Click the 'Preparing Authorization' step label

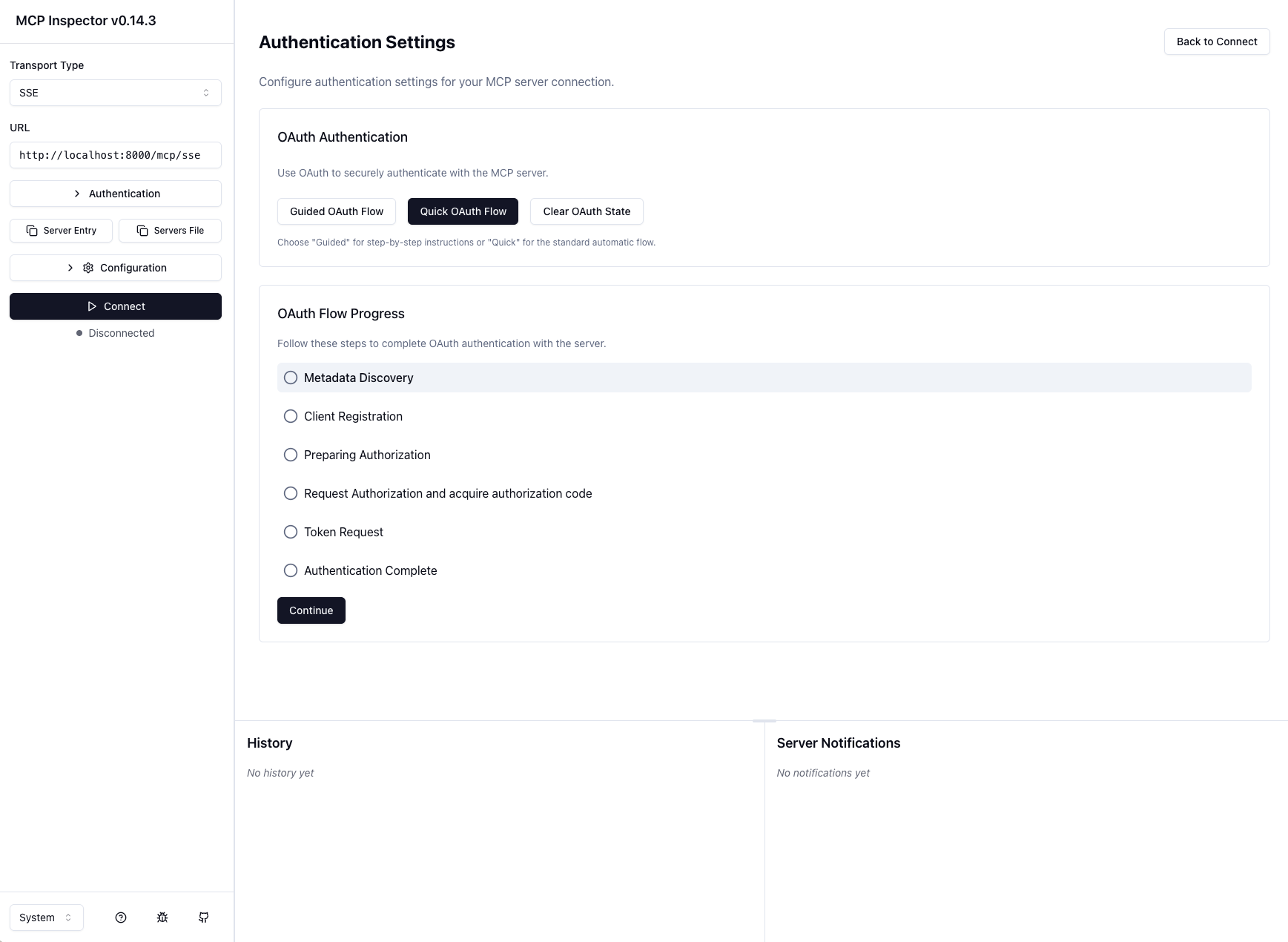coord(367,455)
